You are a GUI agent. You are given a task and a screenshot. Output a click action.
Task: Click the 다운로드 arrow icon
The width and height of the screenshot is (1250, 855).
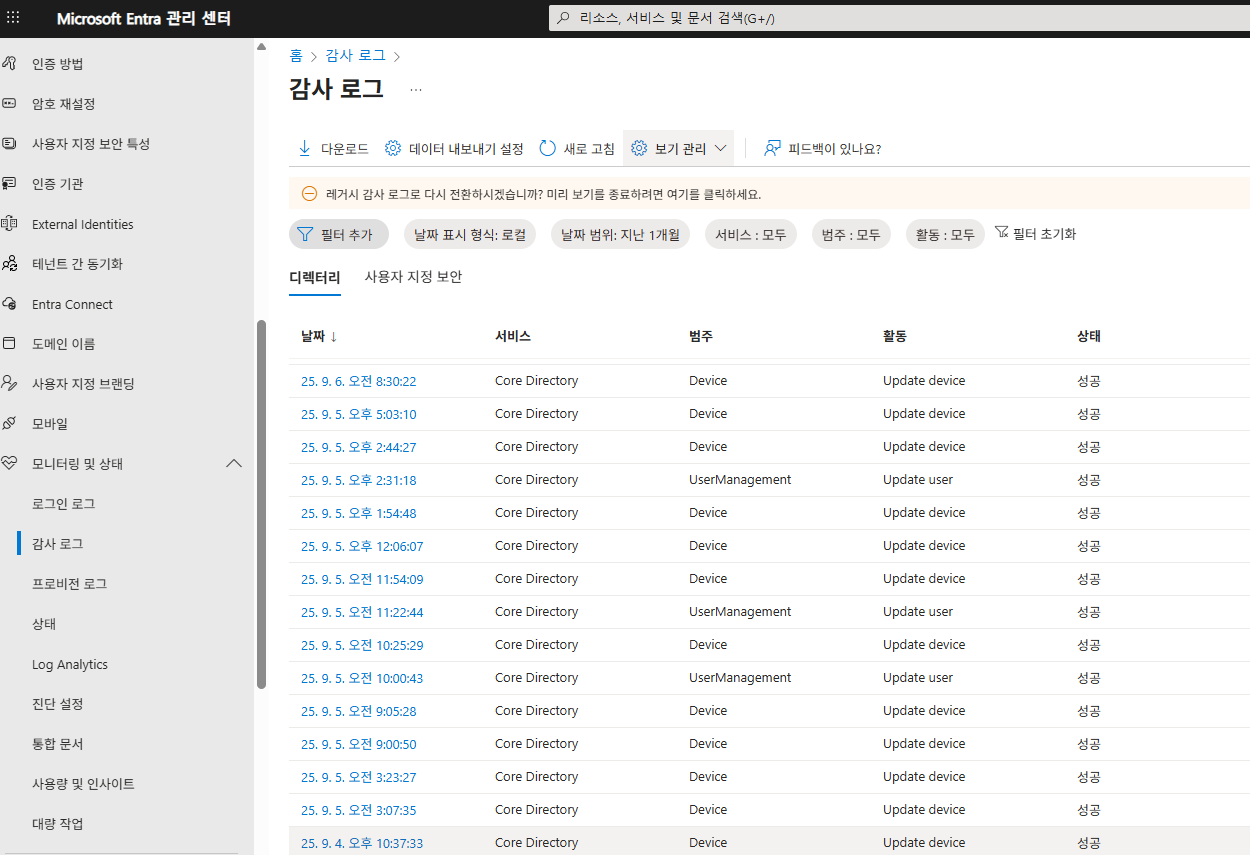coord(305,149)
